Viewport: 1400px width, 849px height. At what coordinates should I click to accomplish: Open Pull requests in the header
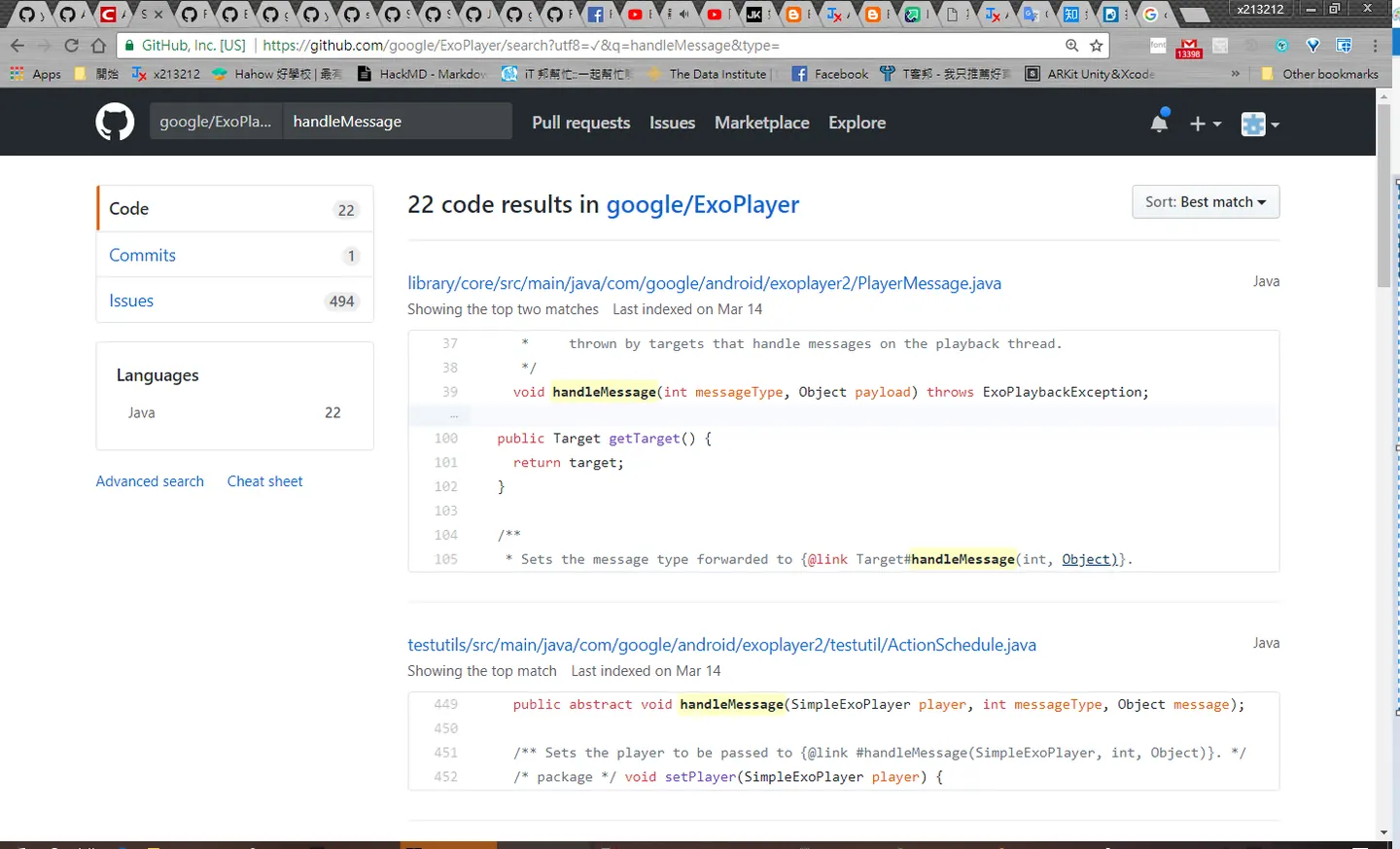click(581, 123)
